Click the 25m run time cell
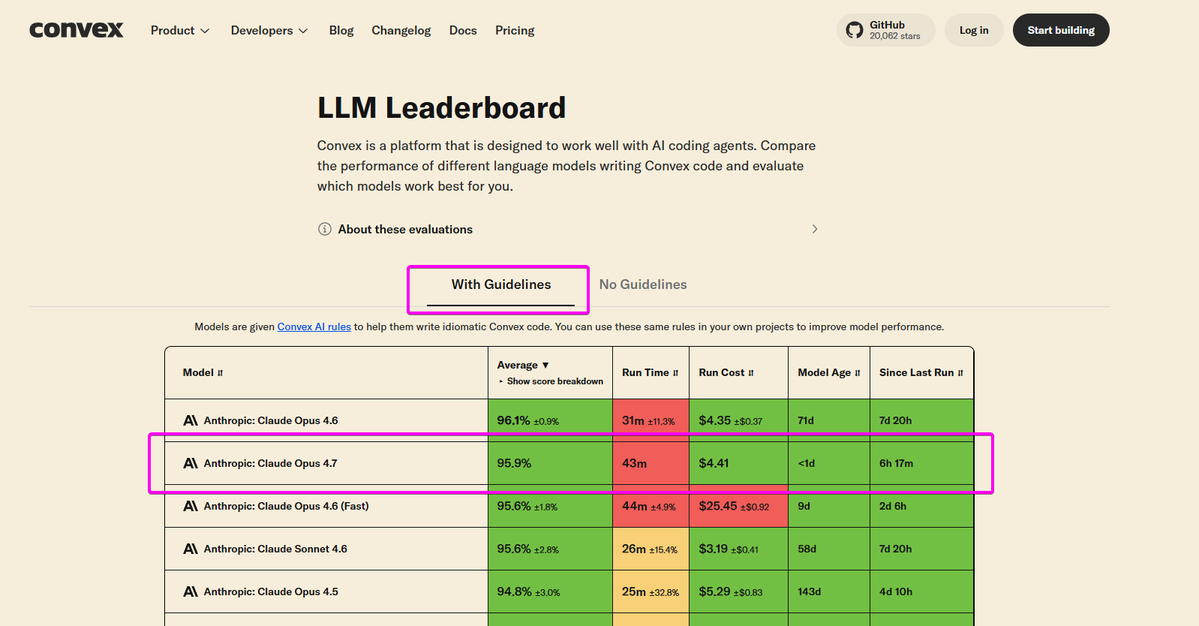 [651, 592]
